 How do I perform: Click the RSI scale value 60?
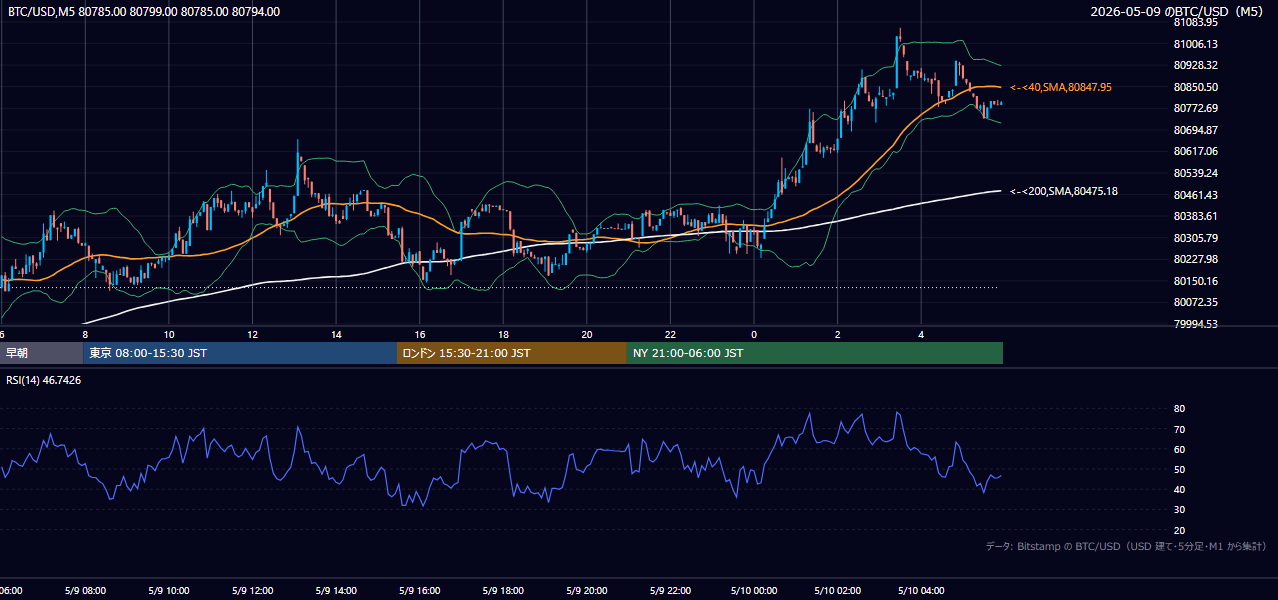tap(1179, 449)
